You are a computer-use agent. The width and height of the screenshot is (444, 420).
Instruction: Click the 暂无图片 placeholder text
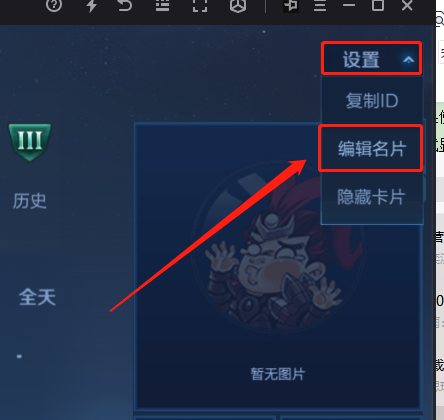click(x=278, y=374)
